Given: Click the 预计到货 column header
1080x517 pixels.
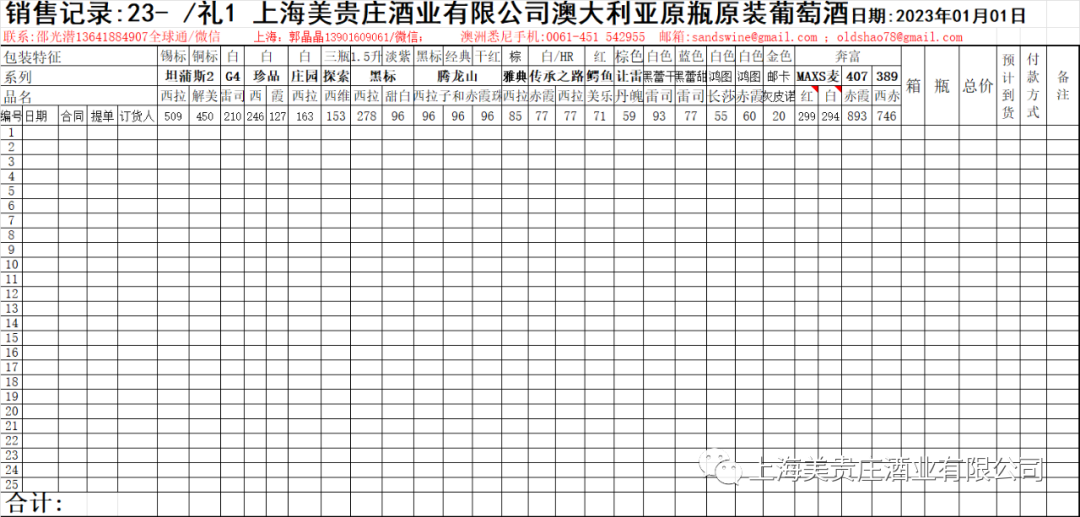Looking at the screenshot, I should (x=1008, y=86).
